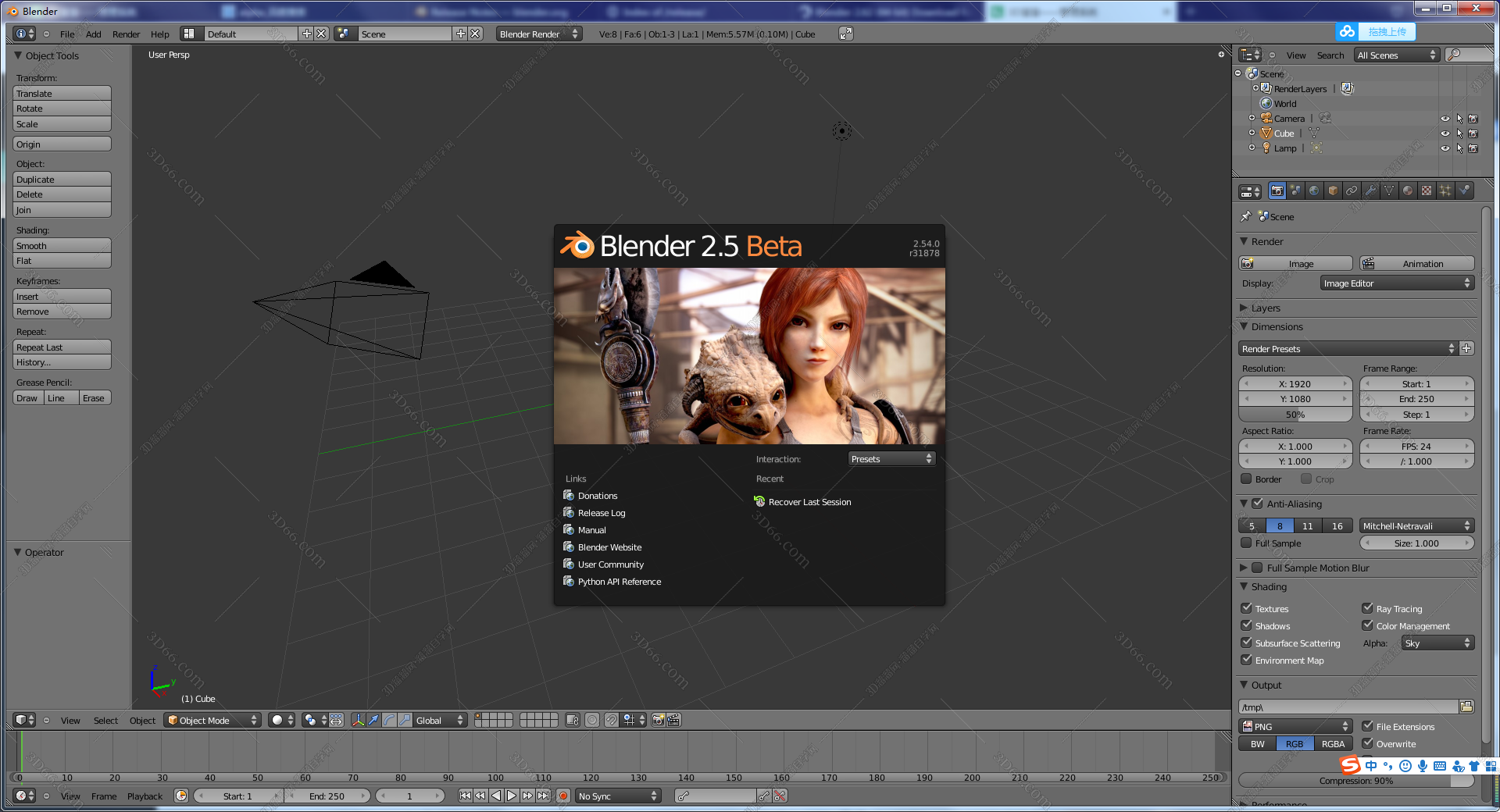This screenshot has width=1500, height=812.
Task: Disable the Ray Tracing checkbox
Action: [1367, 608]
